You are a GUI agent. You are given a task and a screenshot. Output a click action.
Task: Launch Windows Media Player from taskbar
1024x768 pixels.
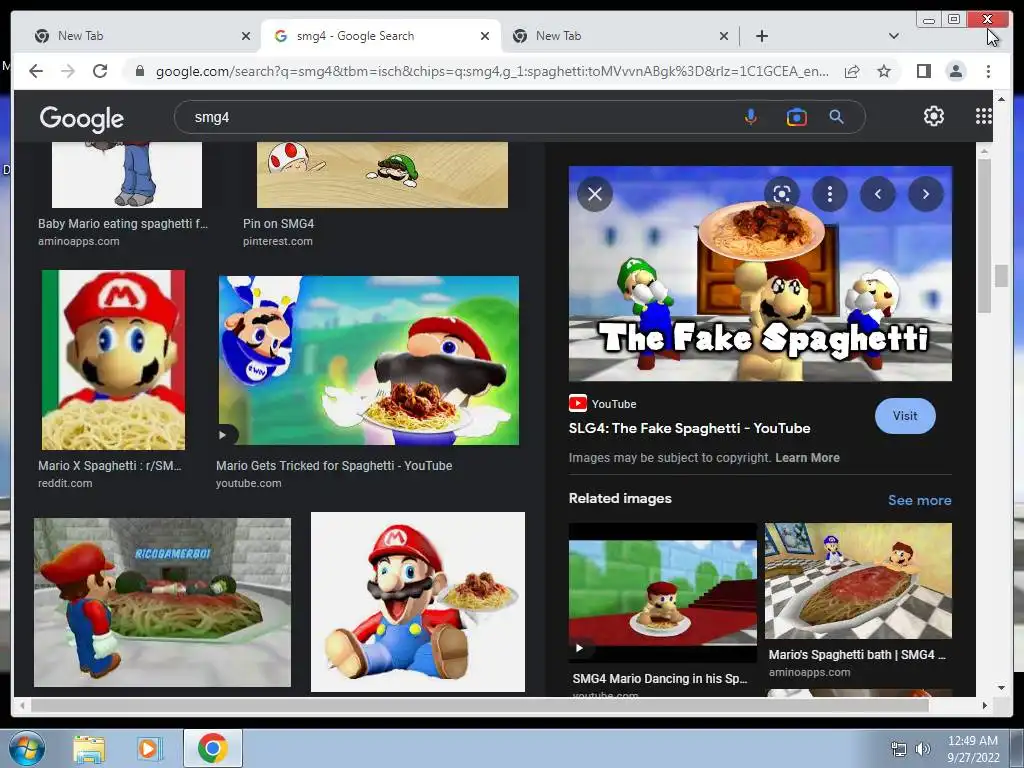[149, 749]
